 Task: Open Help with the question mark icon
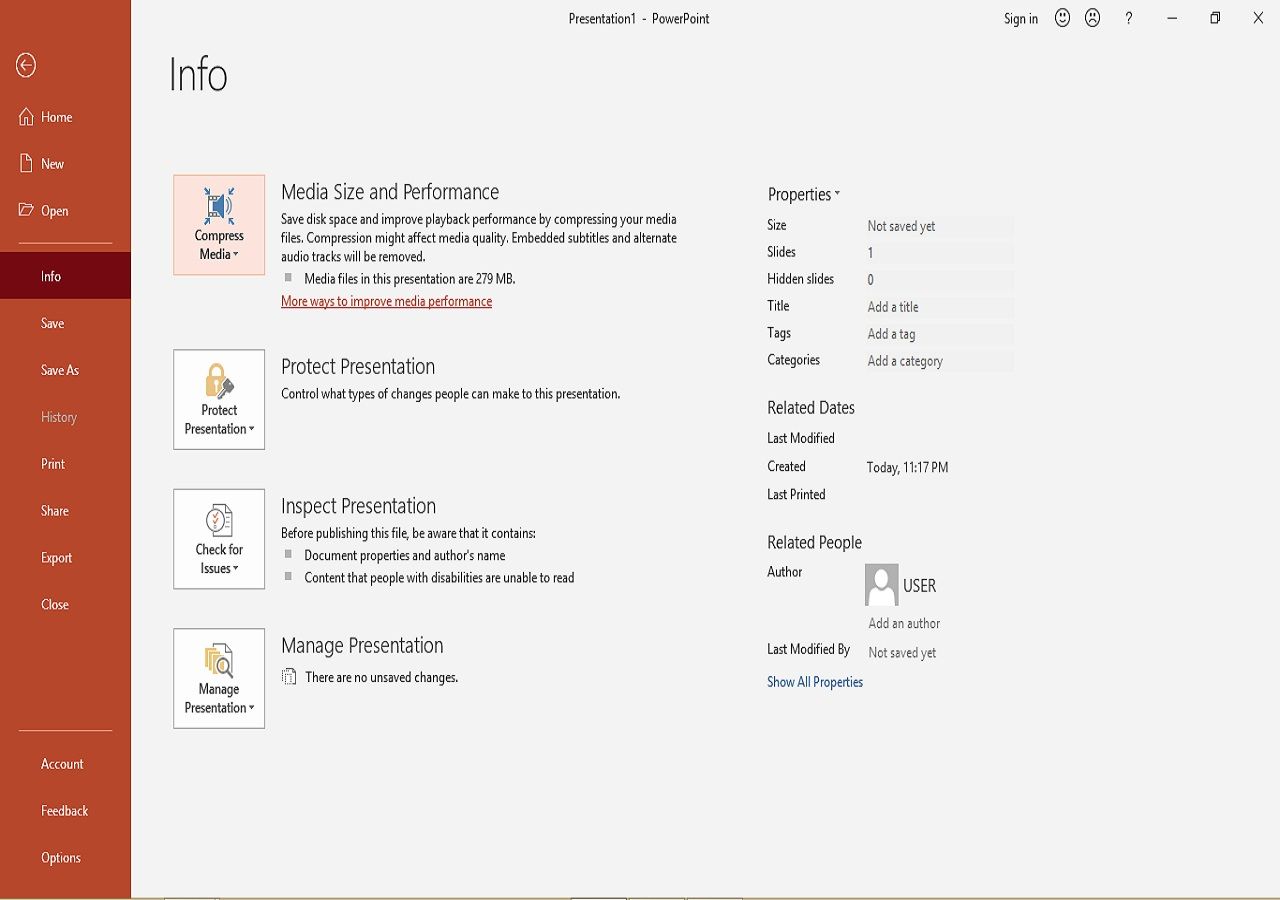click(x=1129, y=18)
